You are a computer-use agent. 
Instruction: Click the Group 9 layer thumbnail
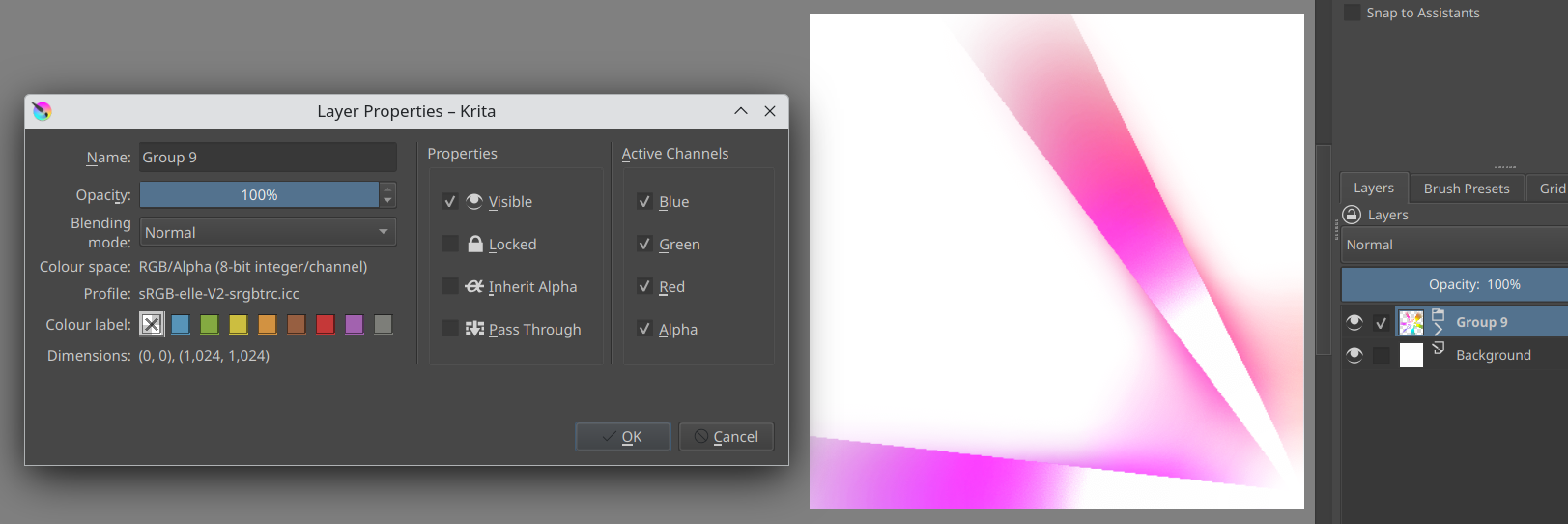click(x=1411, y=322)
